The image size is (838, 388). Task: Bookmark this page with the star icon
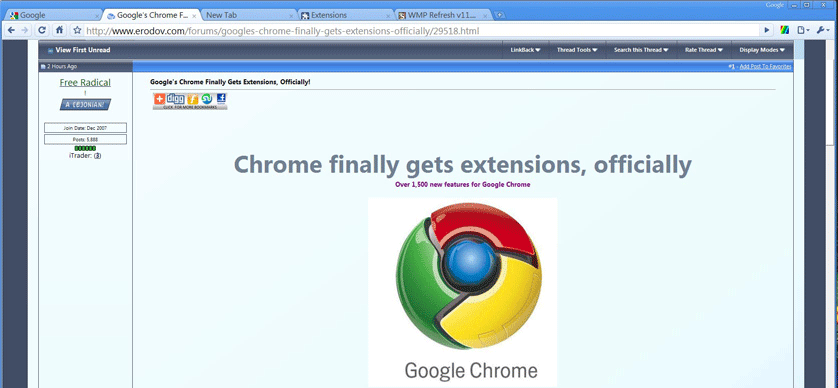tap(77, 30)
